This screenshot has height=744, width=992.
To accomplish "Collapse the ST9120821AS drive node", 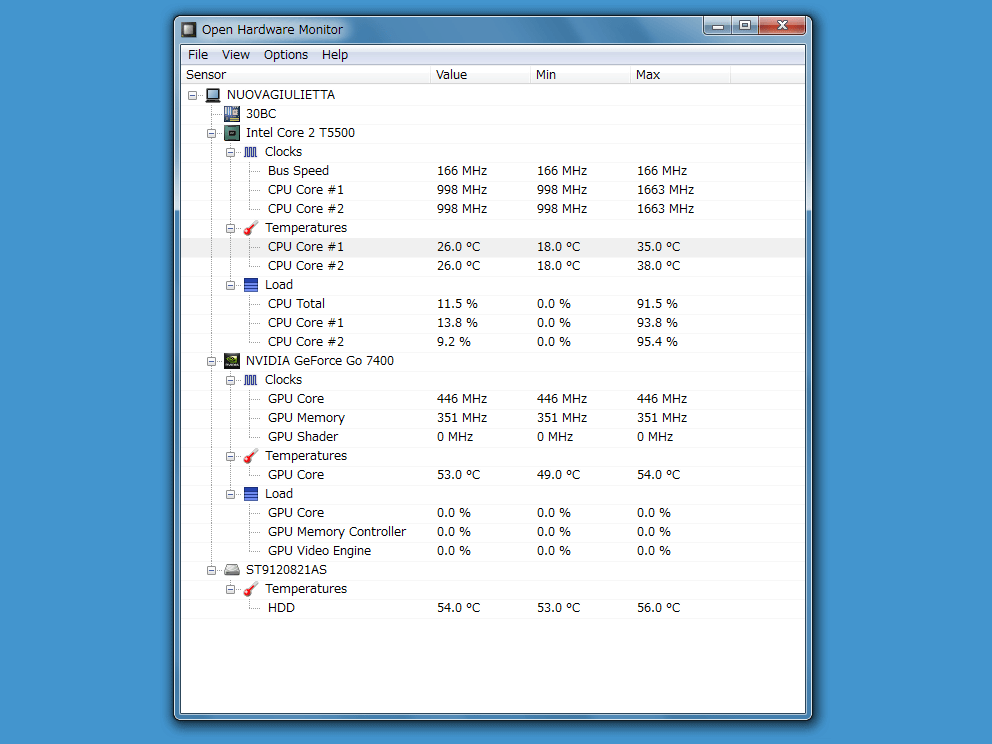I will tap(211, 570).
